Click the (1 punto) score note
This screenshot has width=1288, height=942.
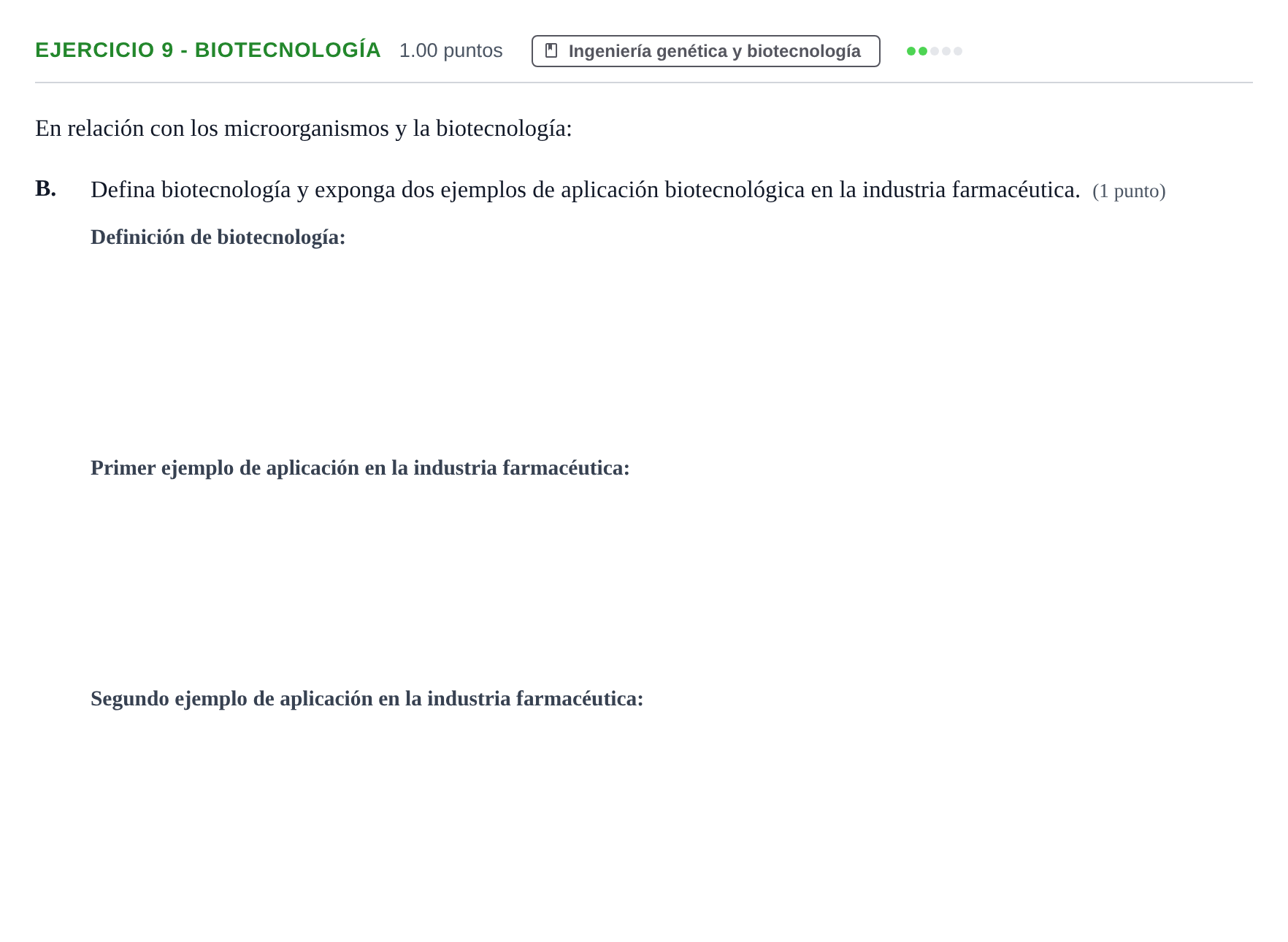(x=1129, y=191)
